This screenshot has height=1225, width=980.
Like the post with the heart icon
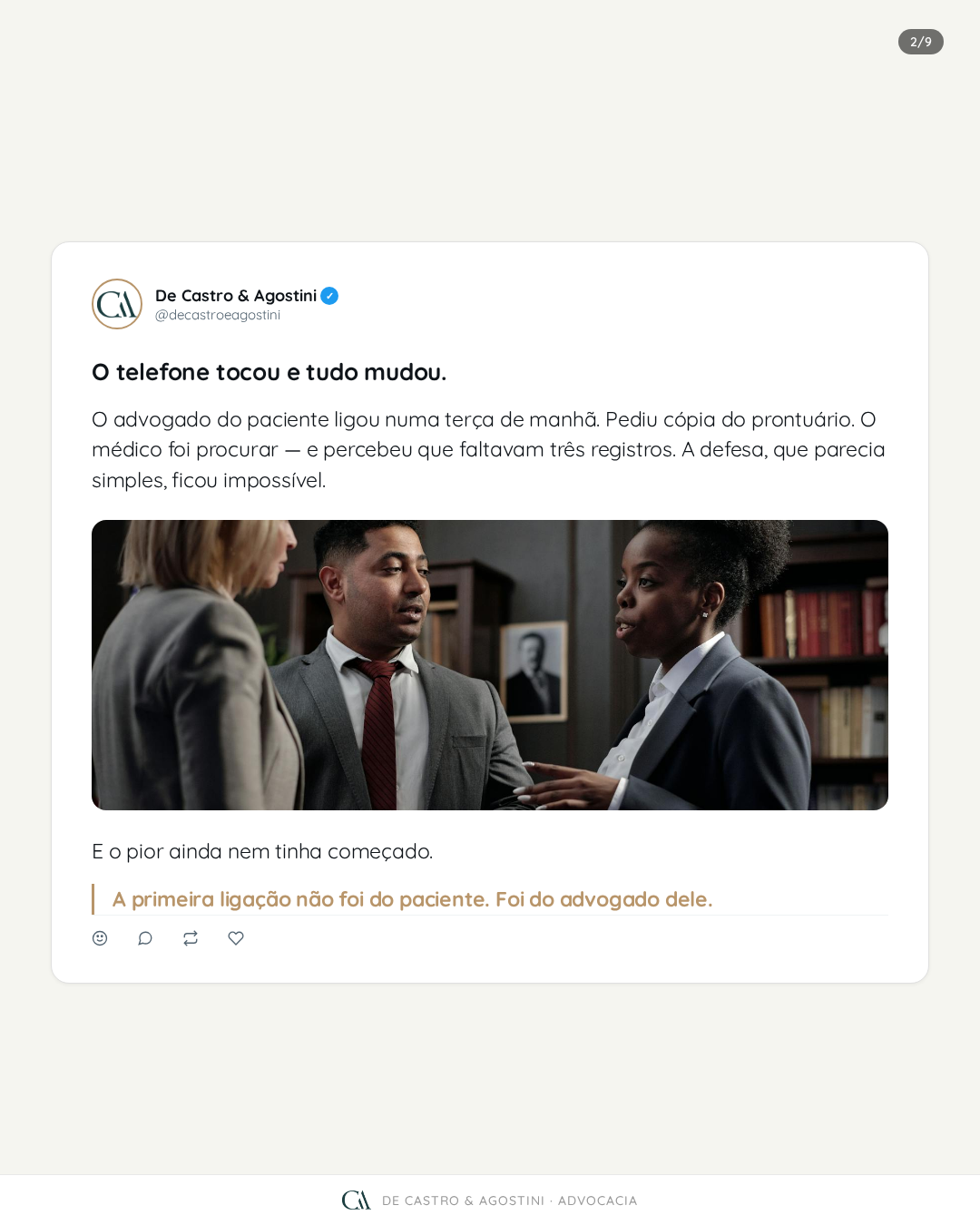pos(236,938)
